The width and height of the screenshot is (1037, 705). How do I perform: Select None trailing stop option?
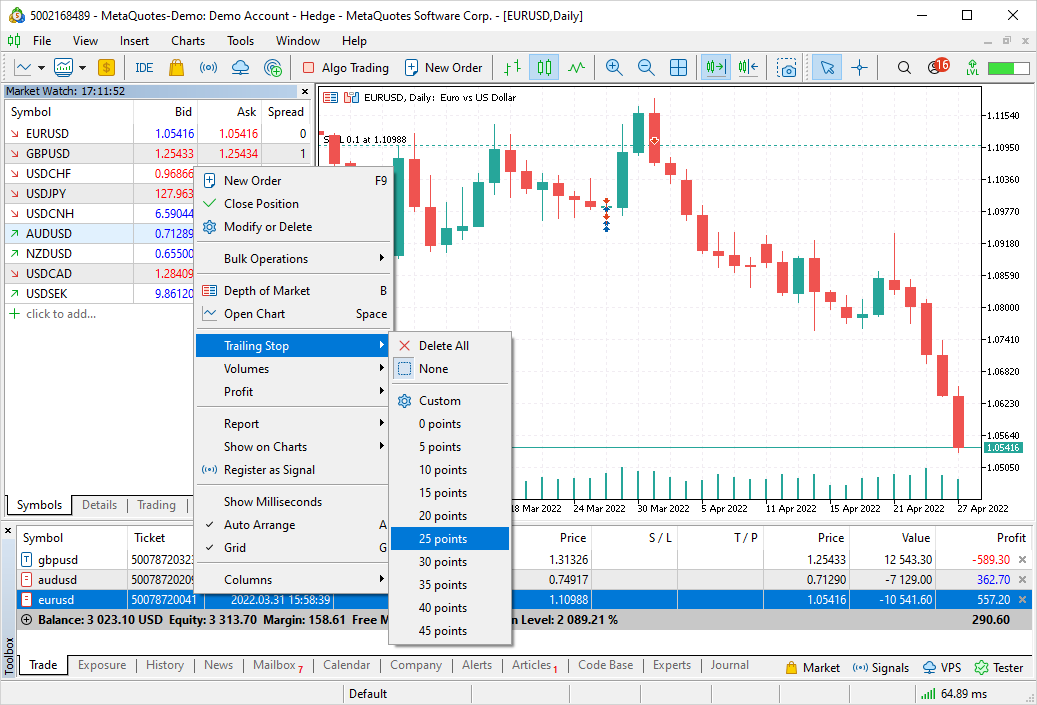click(433, 369)
